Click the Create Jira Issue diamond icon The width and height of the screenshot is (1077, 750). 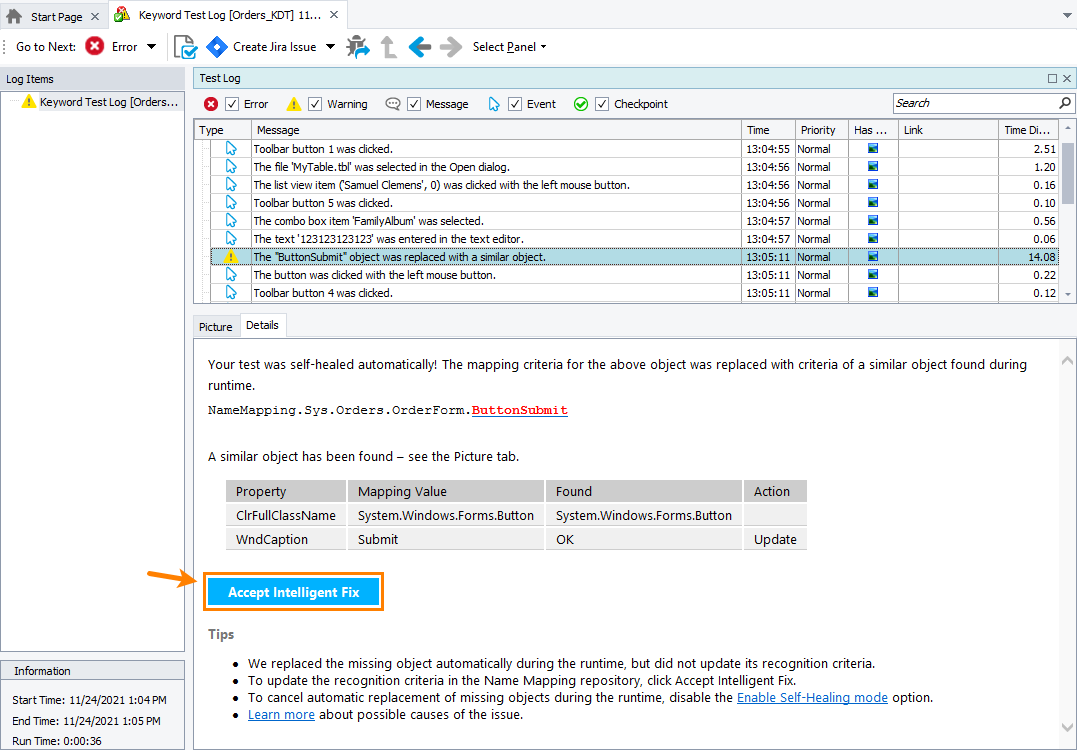(217, 47)
